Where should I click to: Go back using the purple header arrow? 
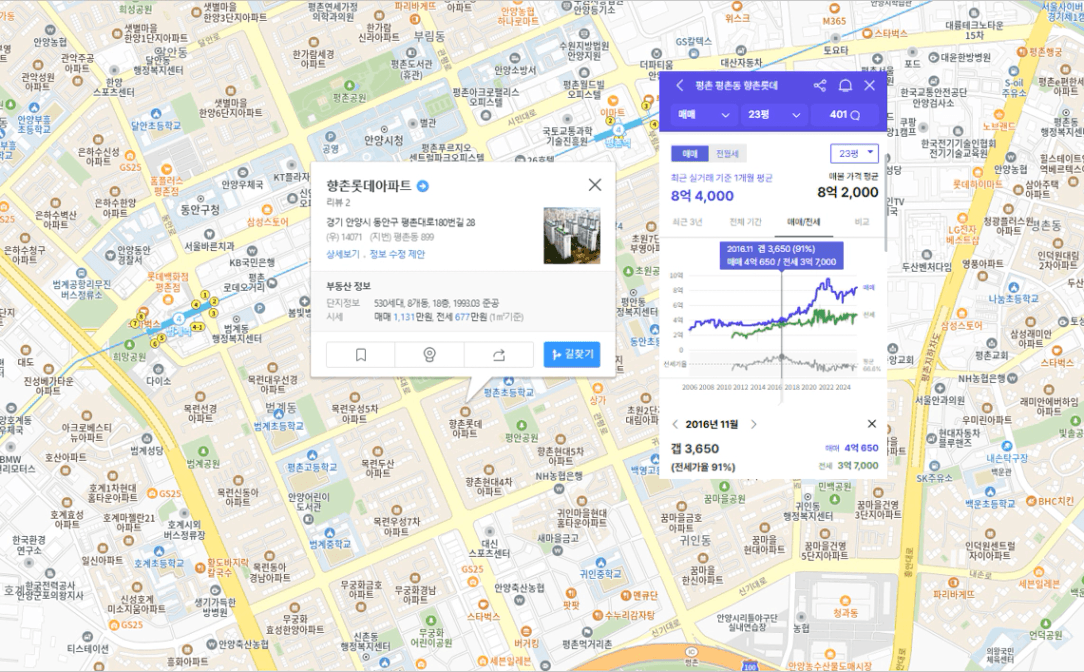click(680, 85)
